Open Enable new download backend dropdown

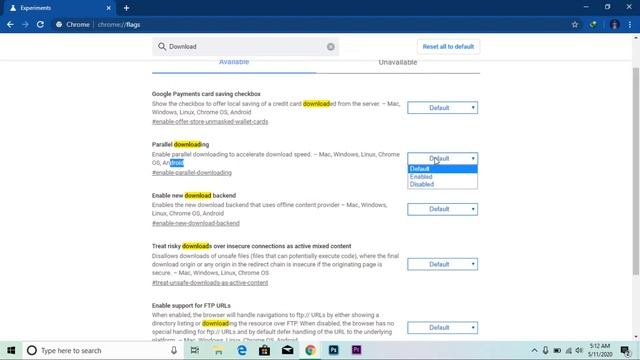442,209
